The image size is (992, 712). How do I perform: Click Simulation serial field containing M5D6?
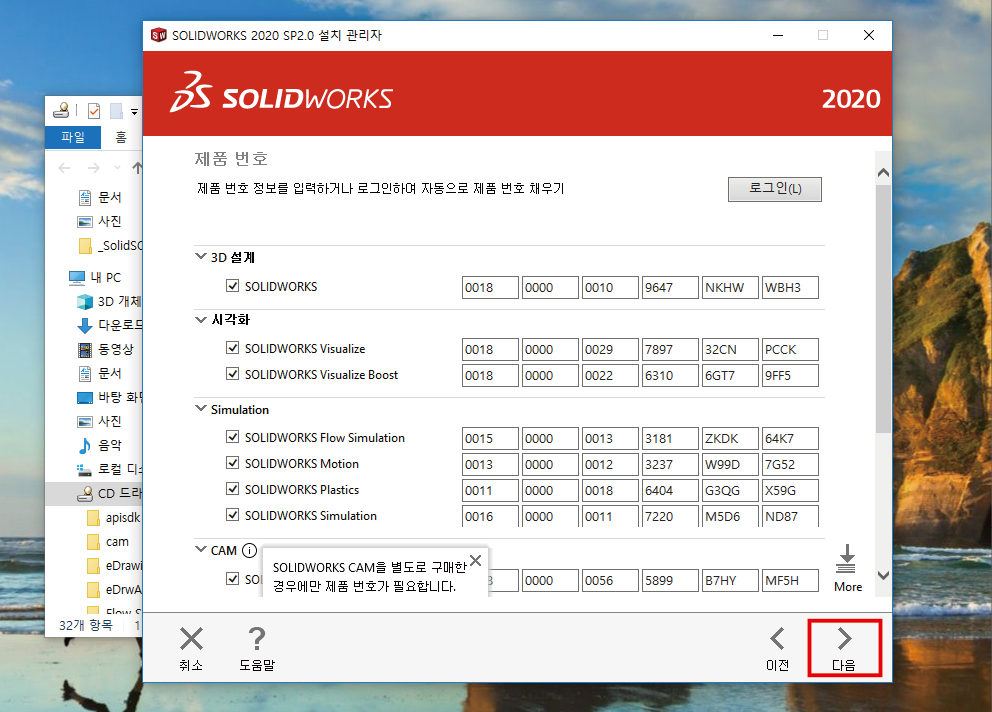(x=730, y=516)
